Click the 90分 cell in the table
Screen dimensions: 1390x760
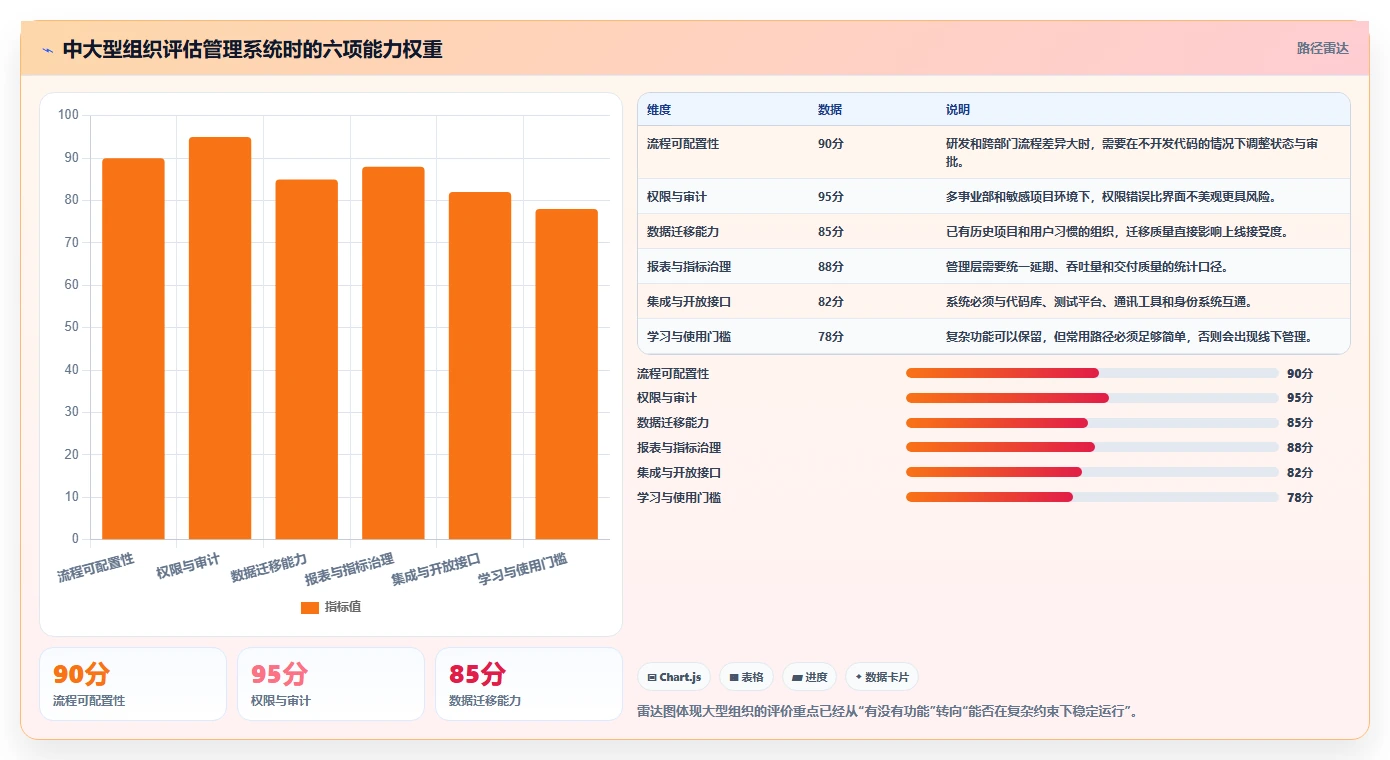pyautogui.click(x=831, y=144)
